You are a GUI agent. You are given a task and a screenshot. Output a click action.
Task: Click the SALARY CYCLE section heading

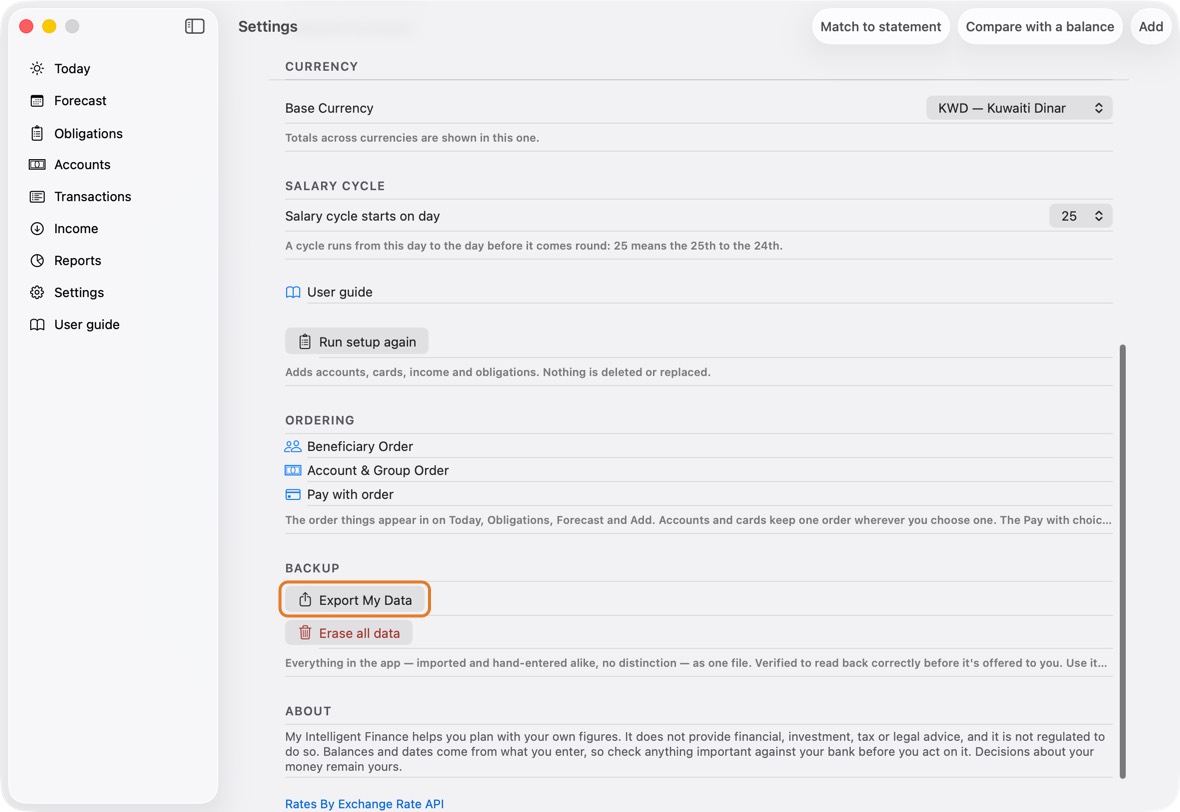[x=335, y=186]
